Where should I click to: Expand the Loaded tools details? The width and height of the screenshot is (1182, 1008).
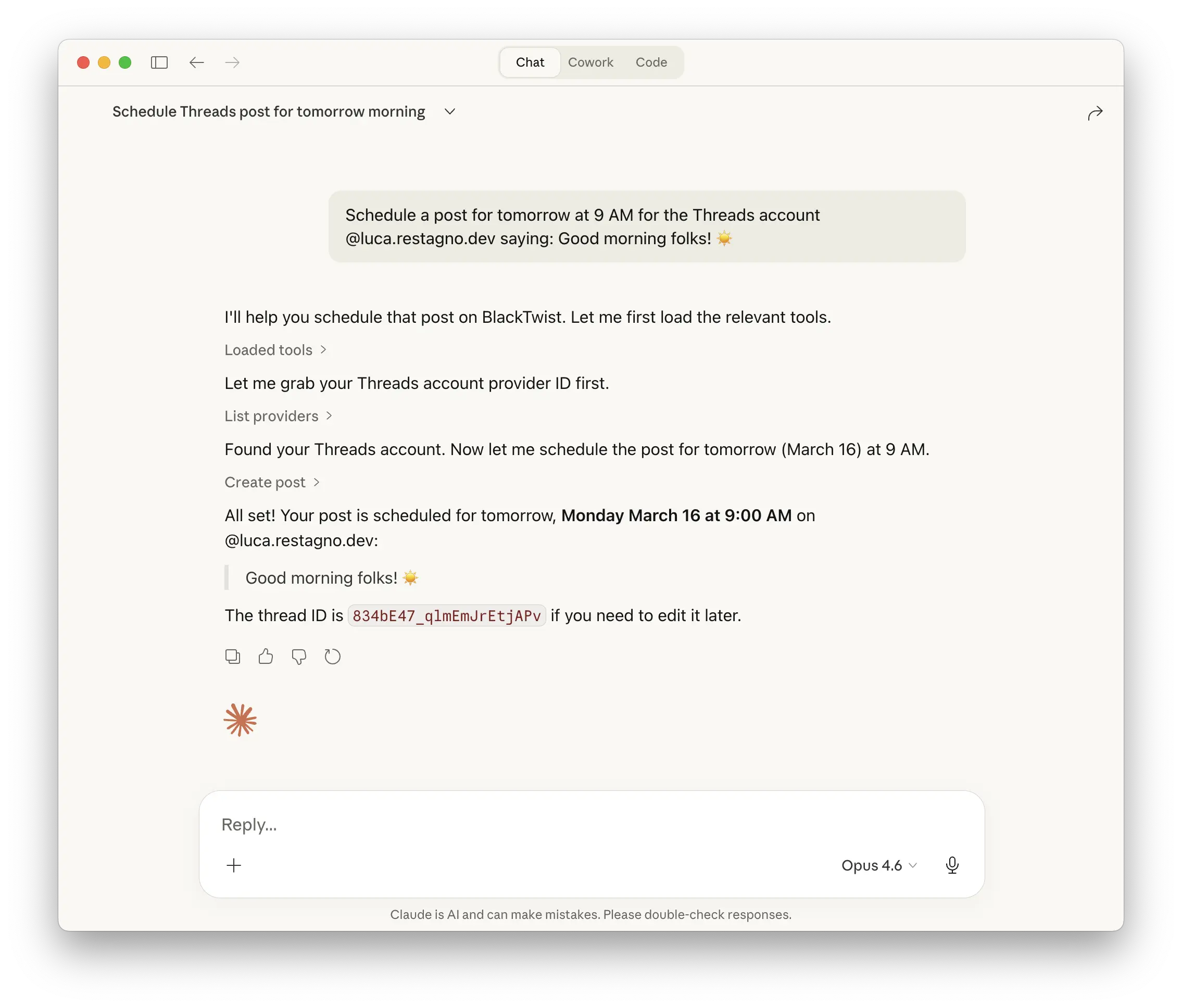pyautogui.click(x=275, y=350)
